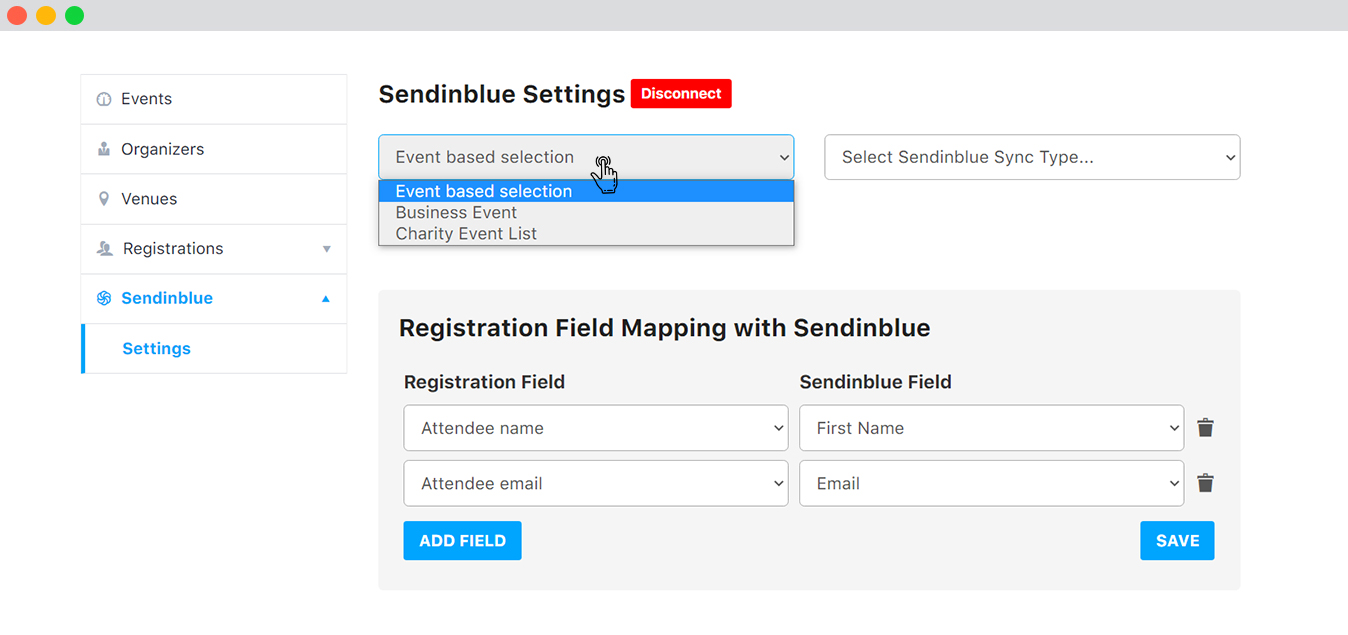
Task: Click the Organizers person icon
Action: 103,149
